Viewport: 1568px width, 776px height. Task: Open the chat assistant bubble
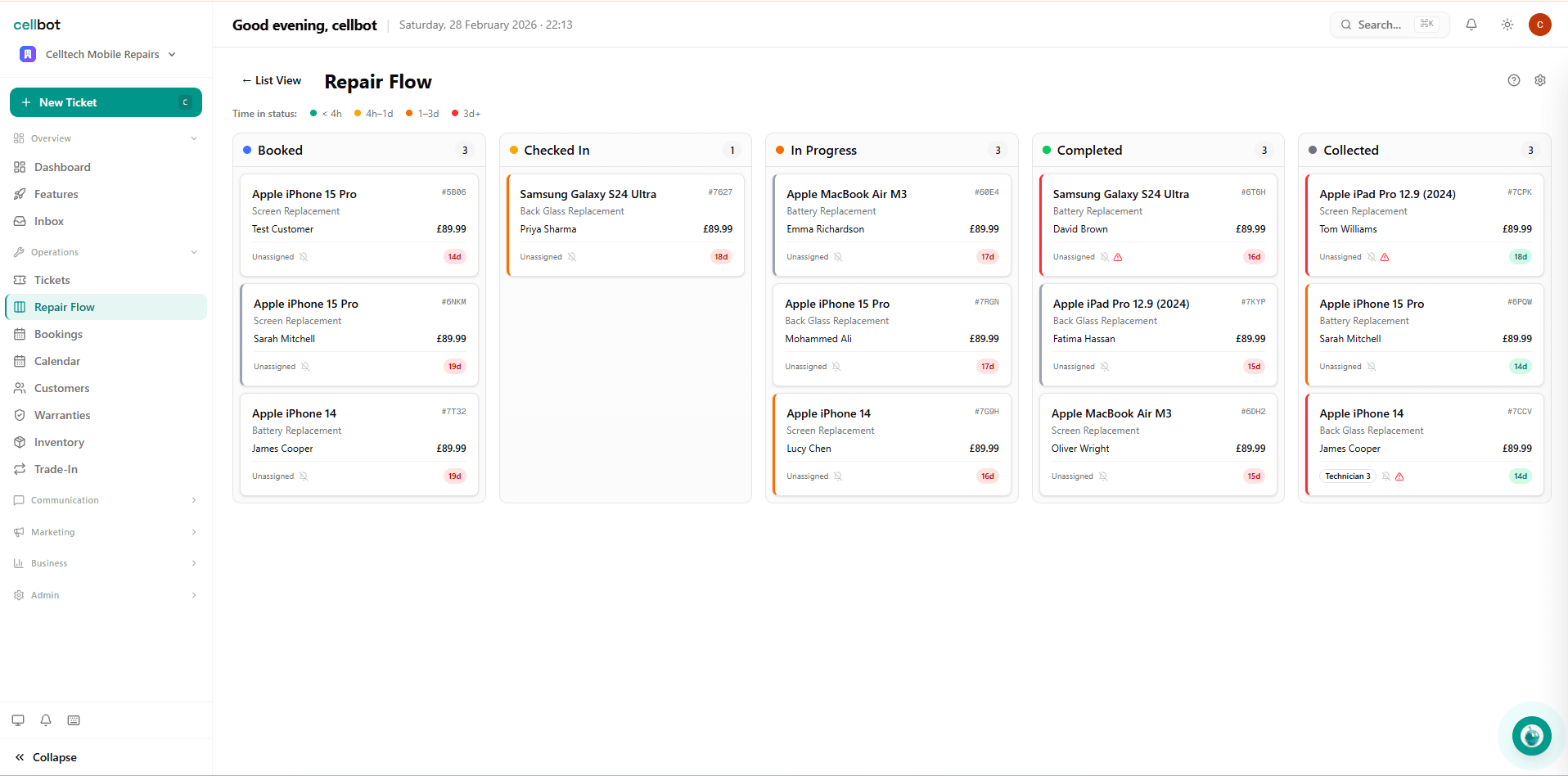pyautogui.click(x=1532, y=736)
